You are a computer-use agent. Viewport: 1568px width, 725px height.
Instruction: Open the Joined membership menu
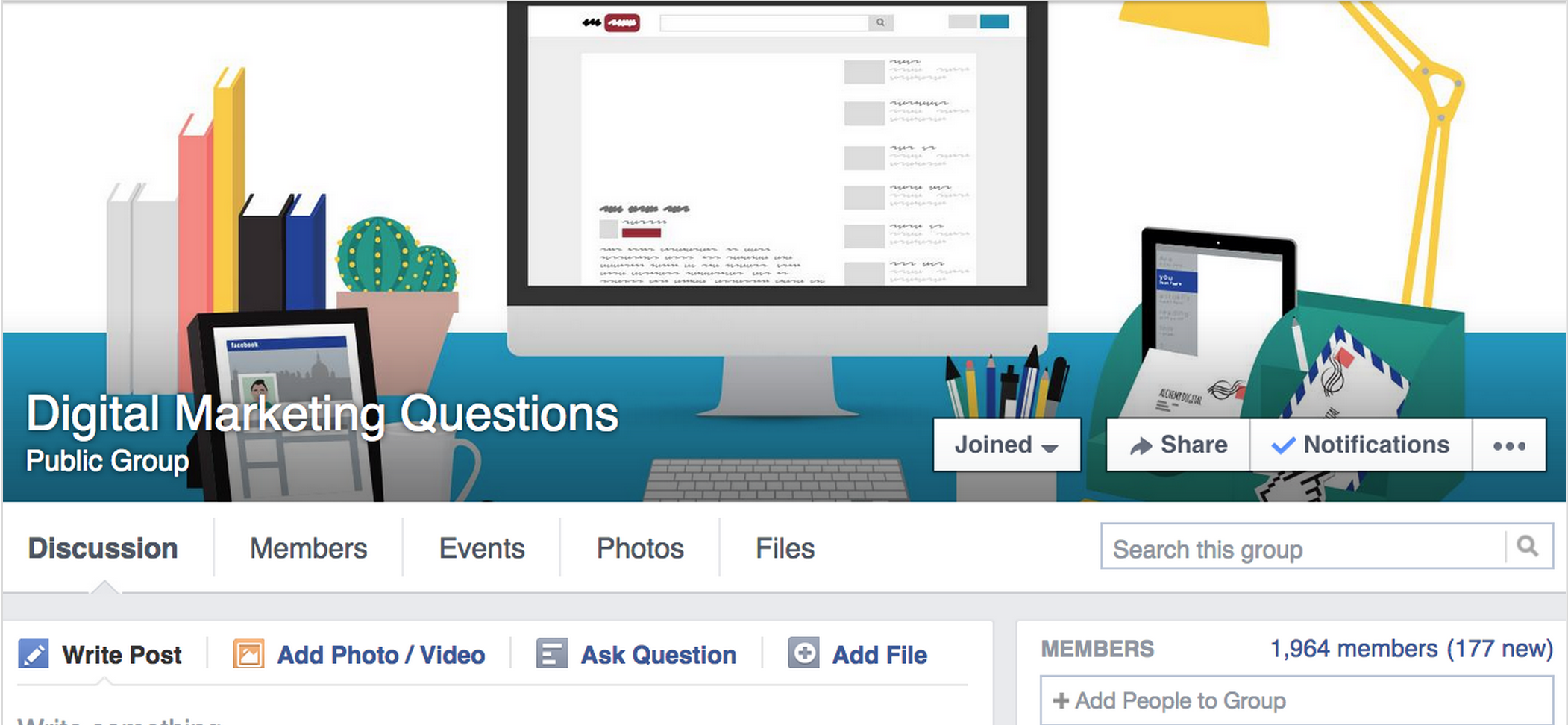[x=1007, y=445]
